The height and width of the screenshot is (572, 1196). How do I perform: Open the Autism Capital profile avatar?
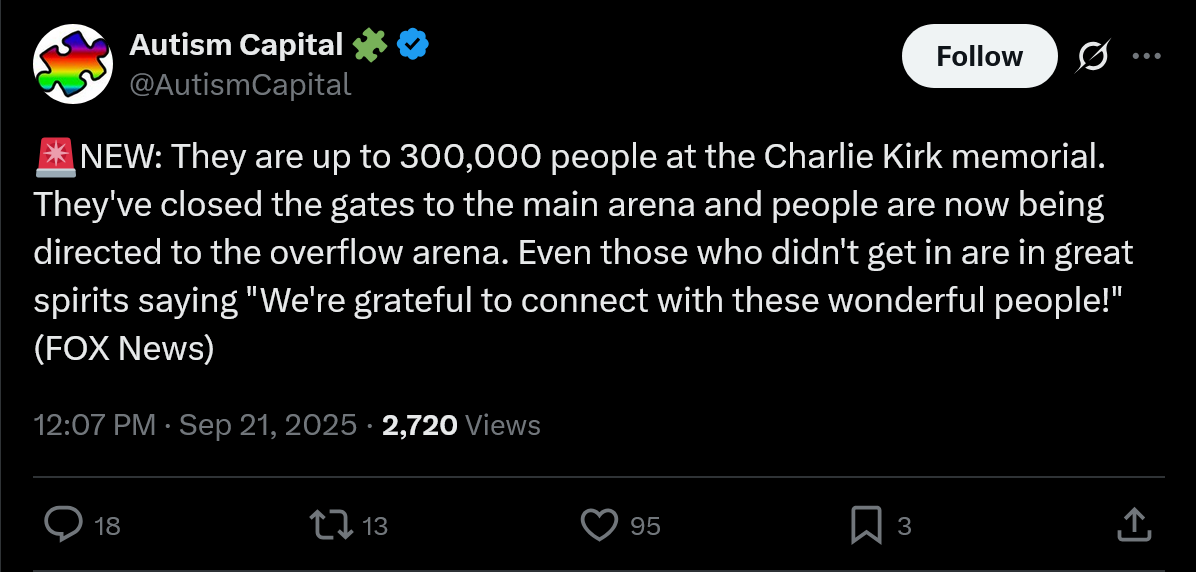tap(73, 64)
